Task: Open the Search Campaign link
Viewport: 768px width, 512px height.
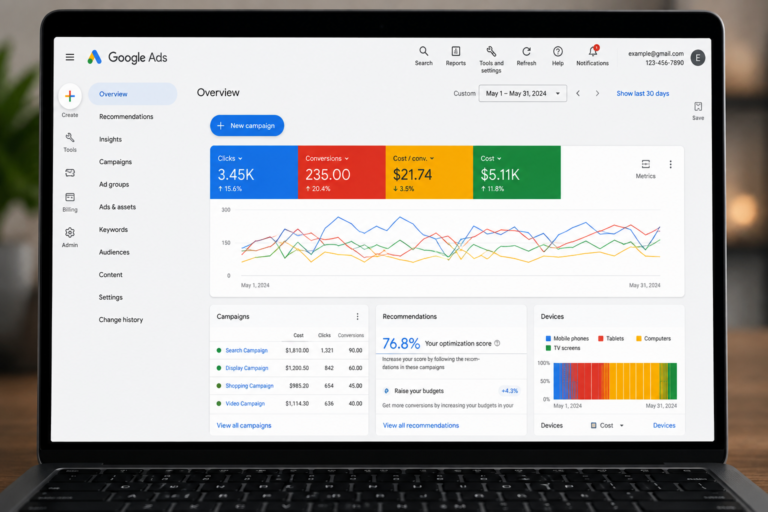Action: [246, 350]
